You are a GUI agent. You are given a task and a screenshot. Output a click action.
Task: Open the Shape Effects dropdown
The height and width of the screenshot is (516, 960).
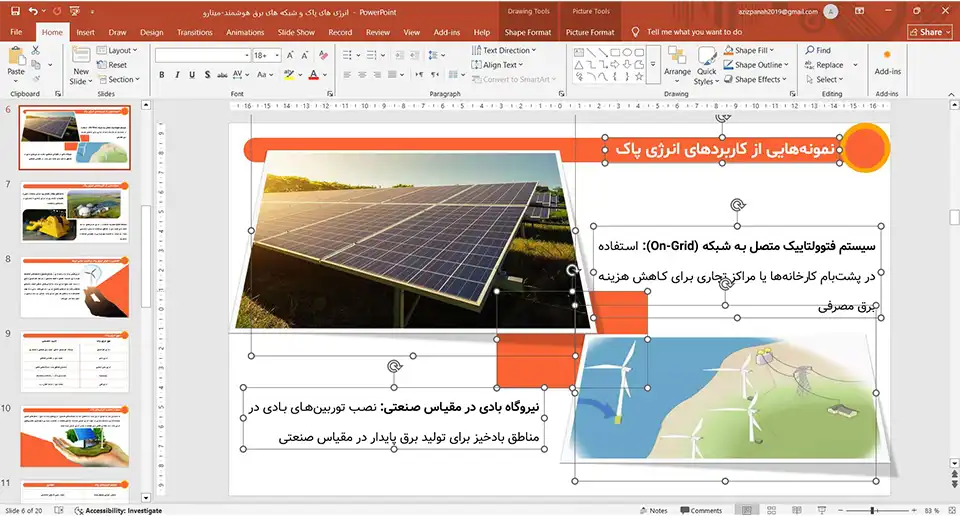(755, 79)
